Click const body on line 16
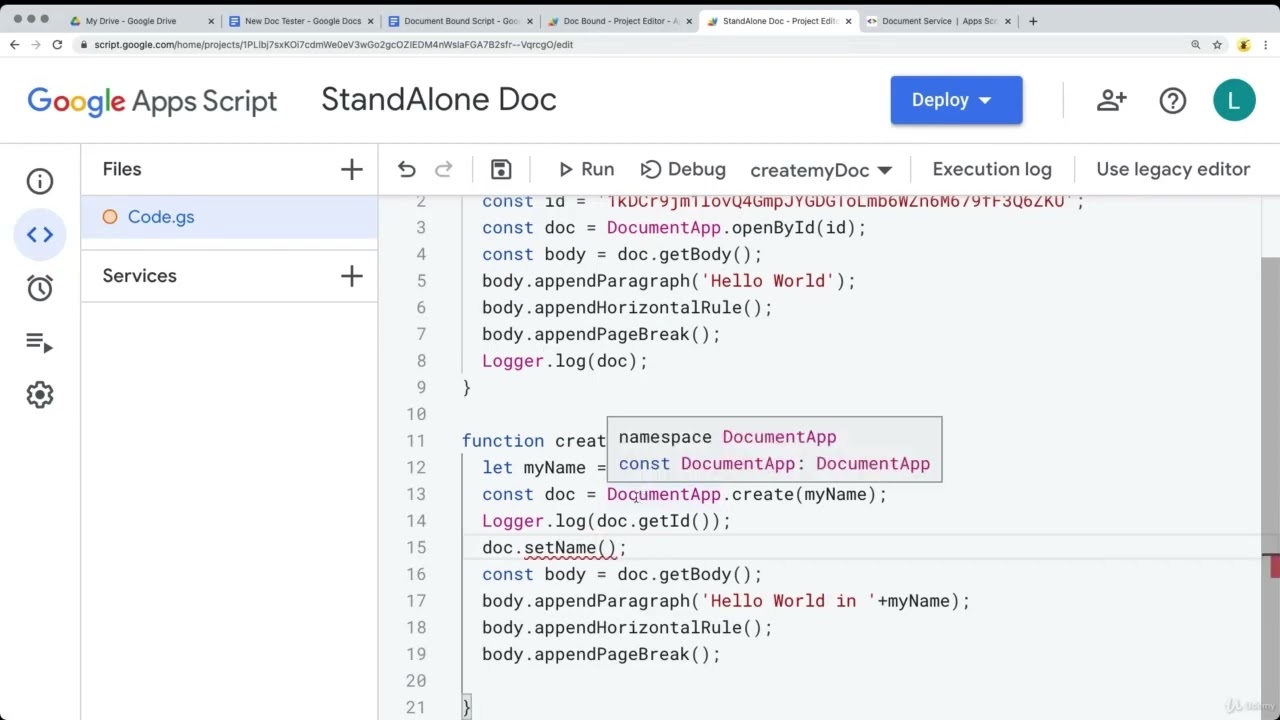The height and width of the screenshot is (720, 1280). click(534, 574)
